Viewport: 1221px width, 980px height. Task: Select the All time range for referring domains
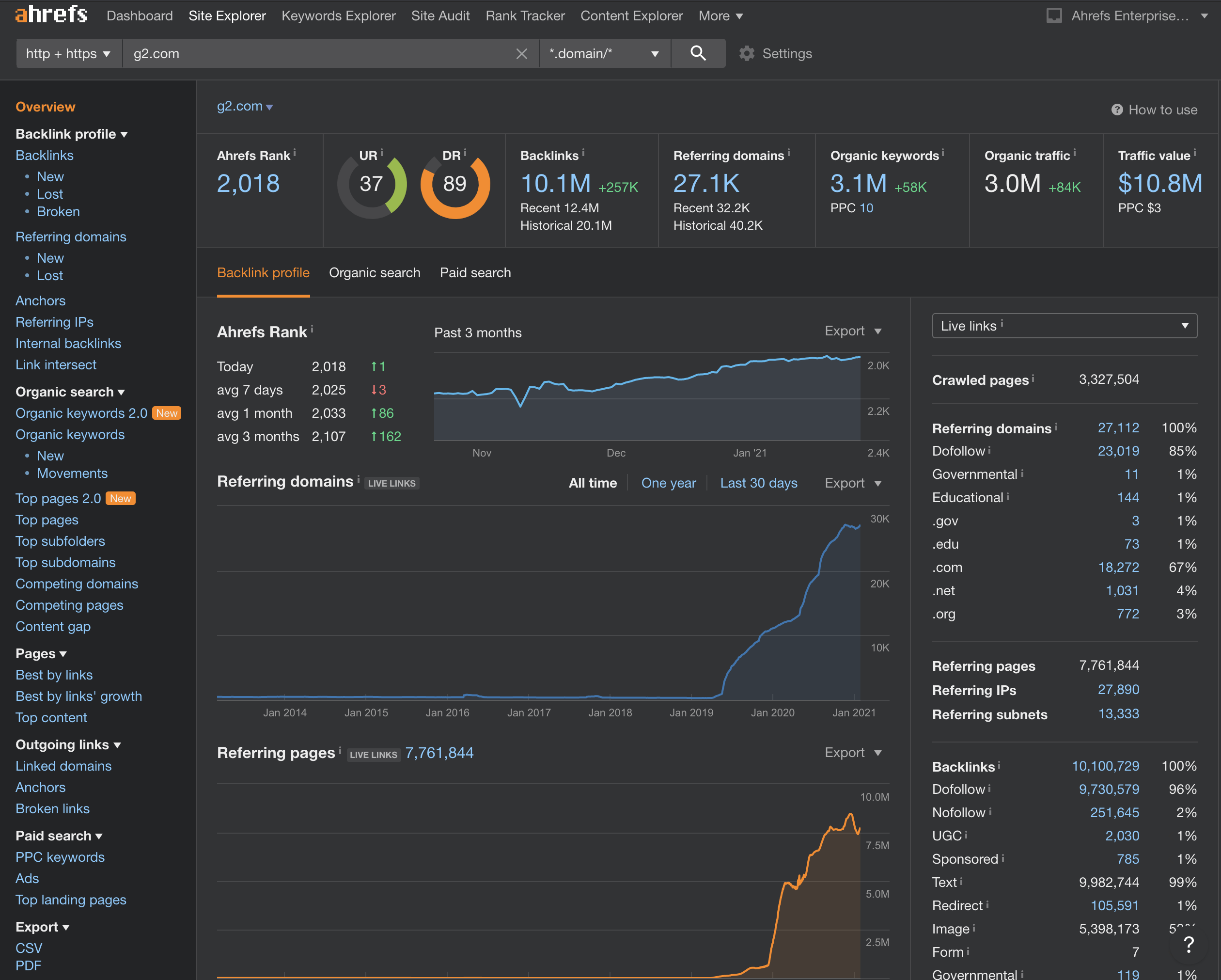coord(593,483)
